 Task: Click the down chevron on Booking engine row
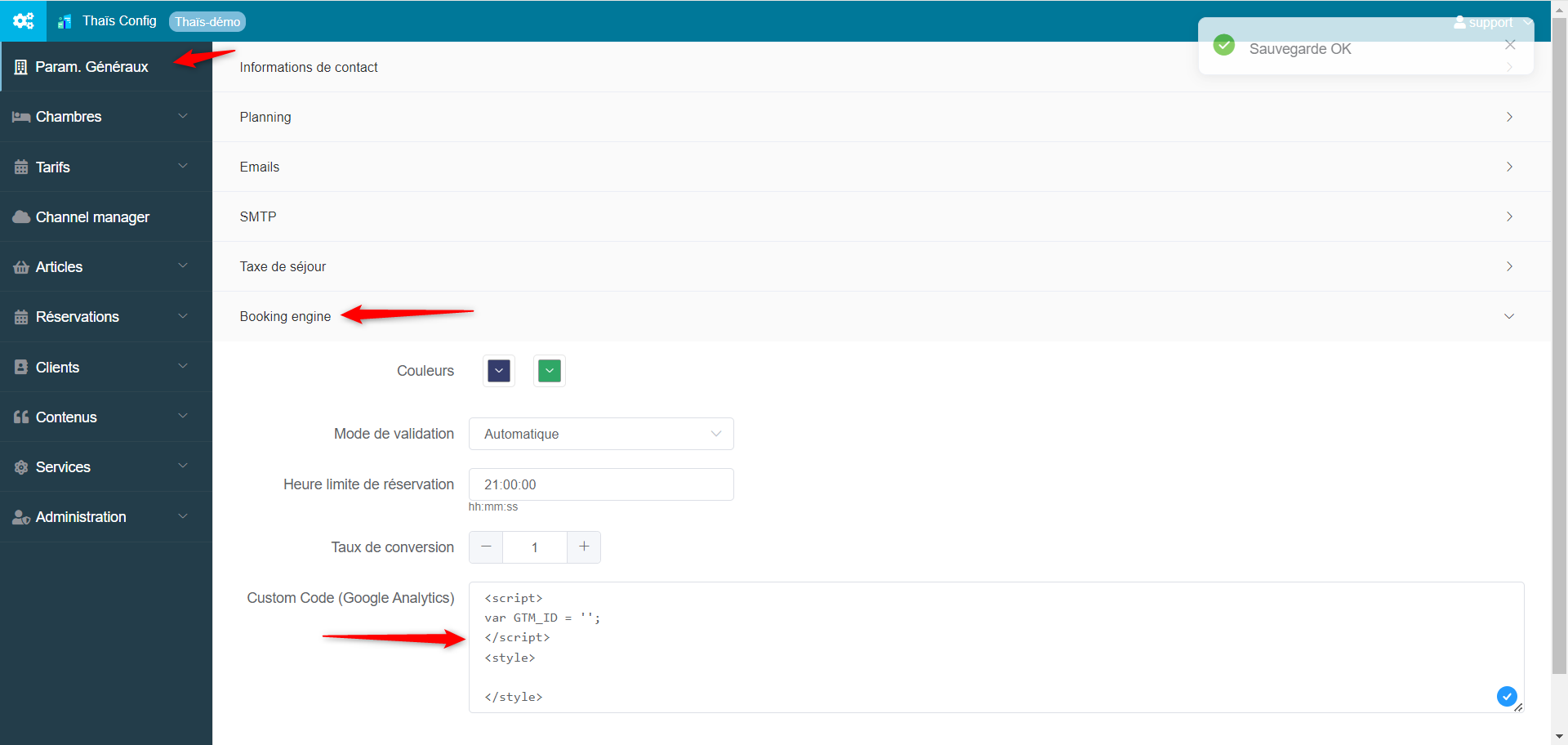click(1509, 316)
